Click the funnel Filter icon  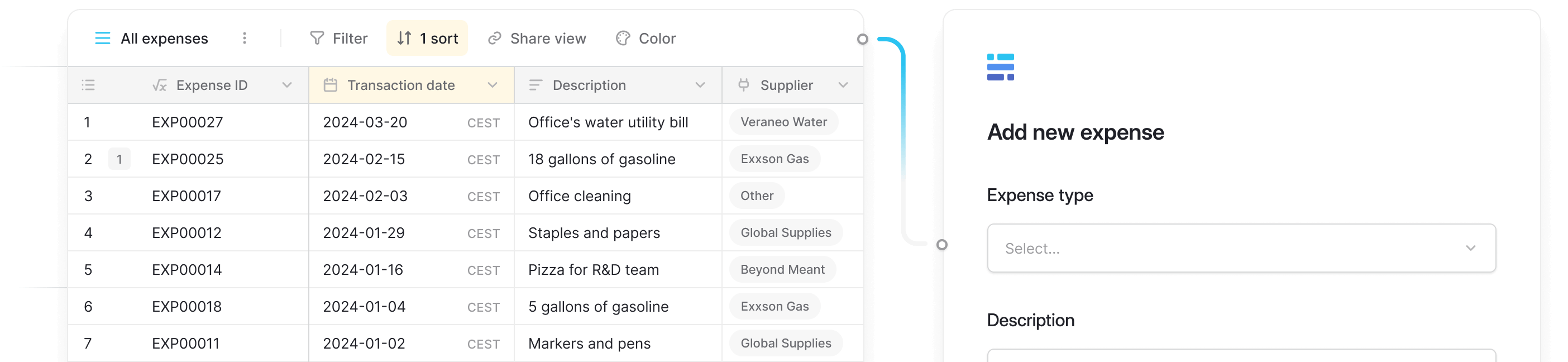point(317,39)
